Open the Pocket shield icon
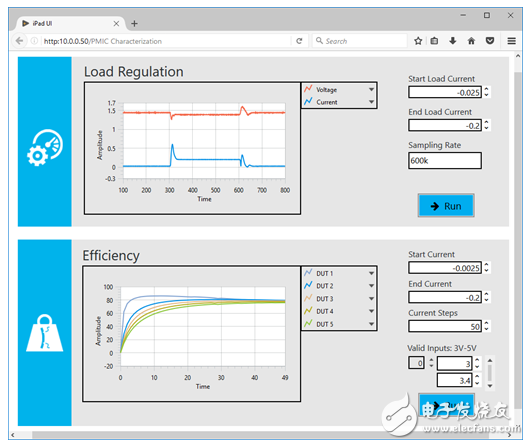Viewport: 529px width, 445px height. tap(490, 41)
